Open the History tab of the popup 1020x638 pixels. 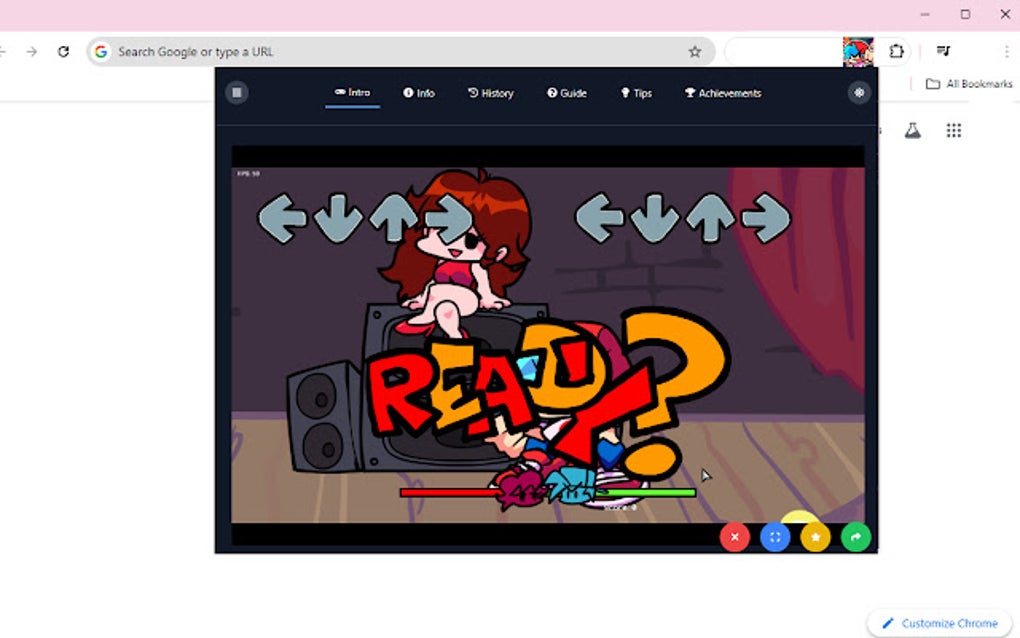pyautogui.click(x=491, y=92)
